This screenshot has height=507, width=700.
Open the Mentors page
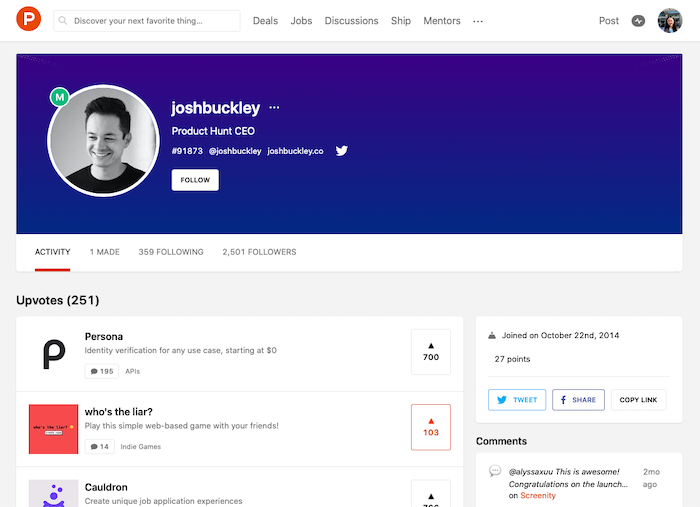click(x=442, y=21)
